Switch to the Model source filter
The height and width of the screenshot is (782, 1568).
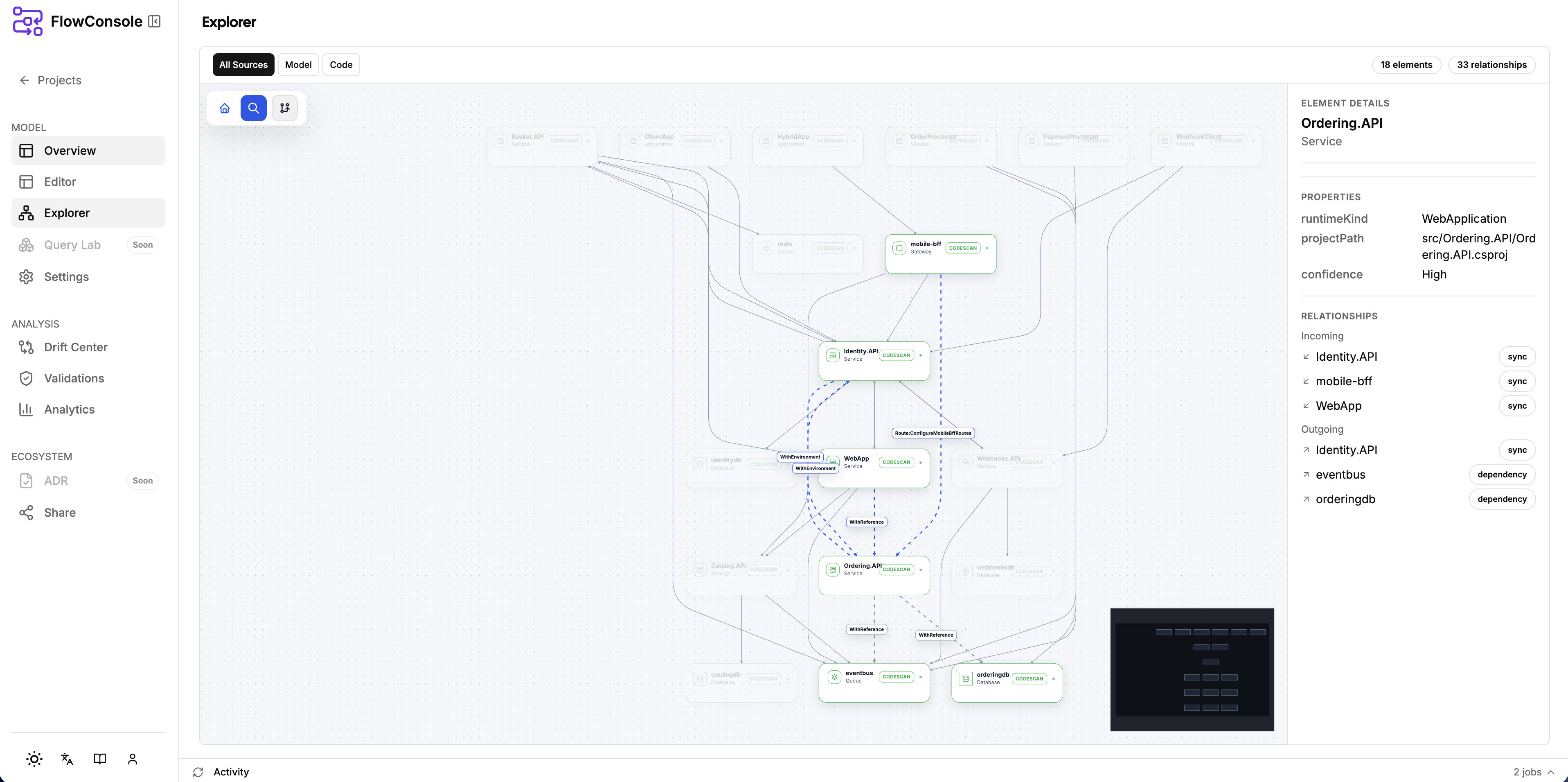[297, 65]
